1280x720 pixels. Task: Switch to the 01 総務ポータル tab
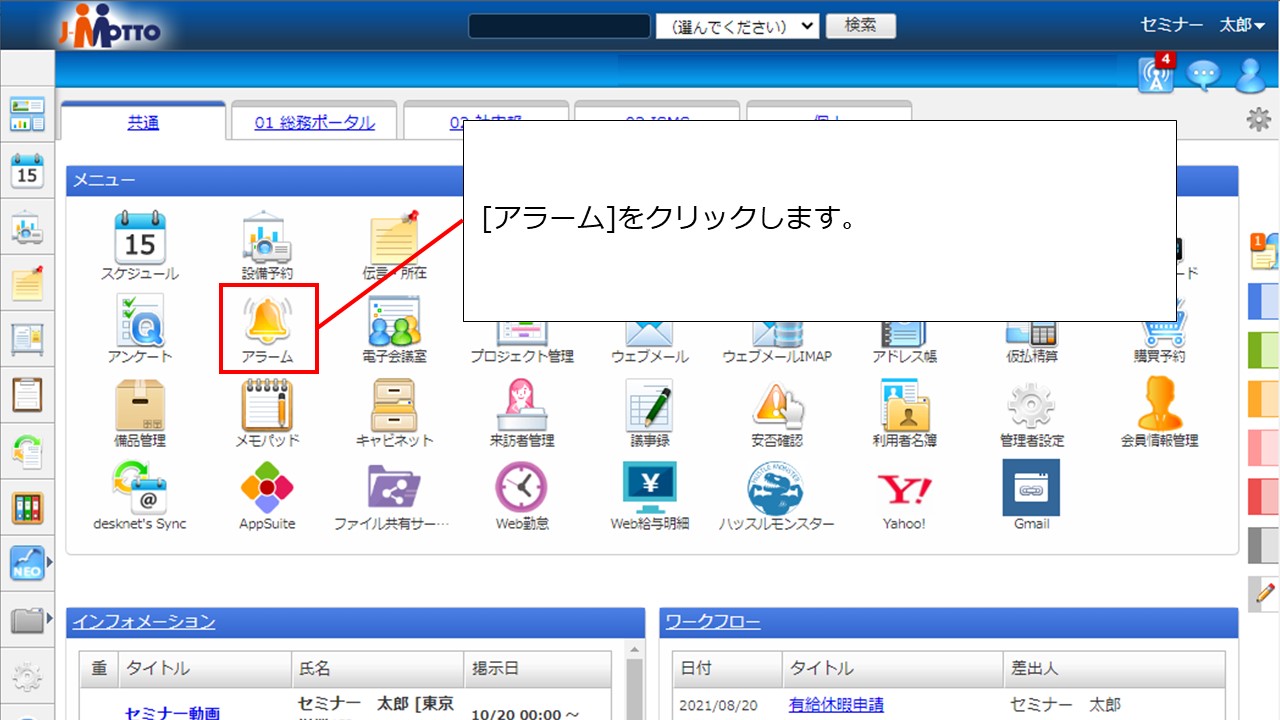click(314, 123)
